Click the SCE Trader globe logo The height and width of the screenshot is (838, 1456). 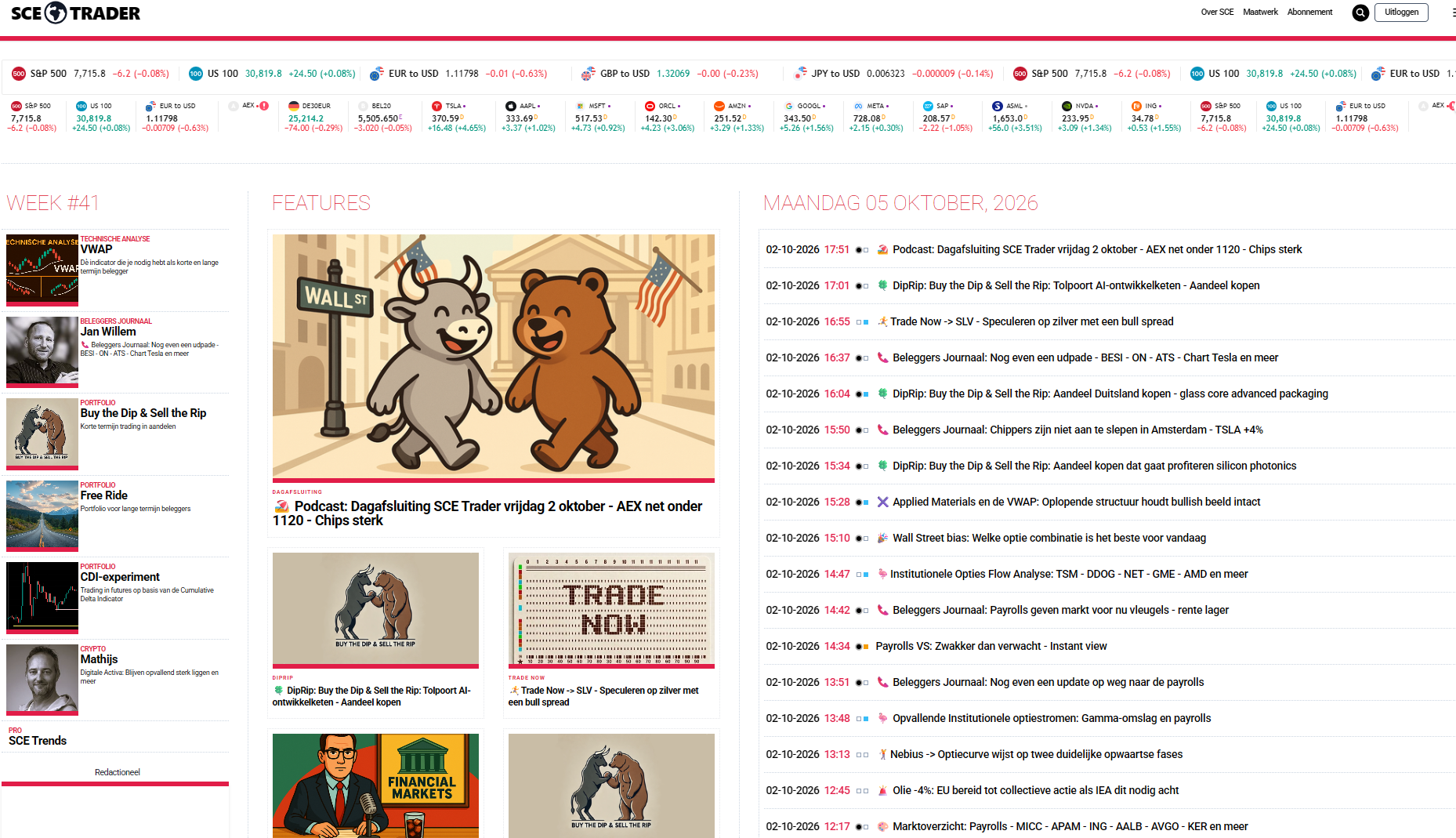[56, 13]
